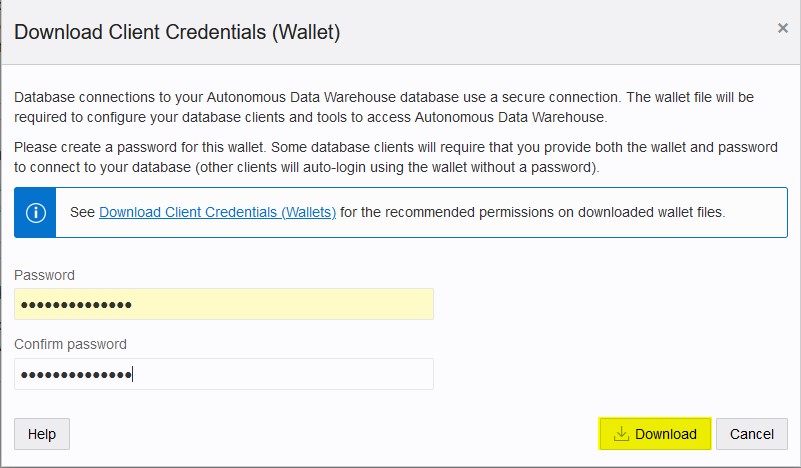The width and height of the screenshot is (801, 468).
Task: Click the dialog title Download Client Credentials (Wallet)
Action: click(177, 32)
